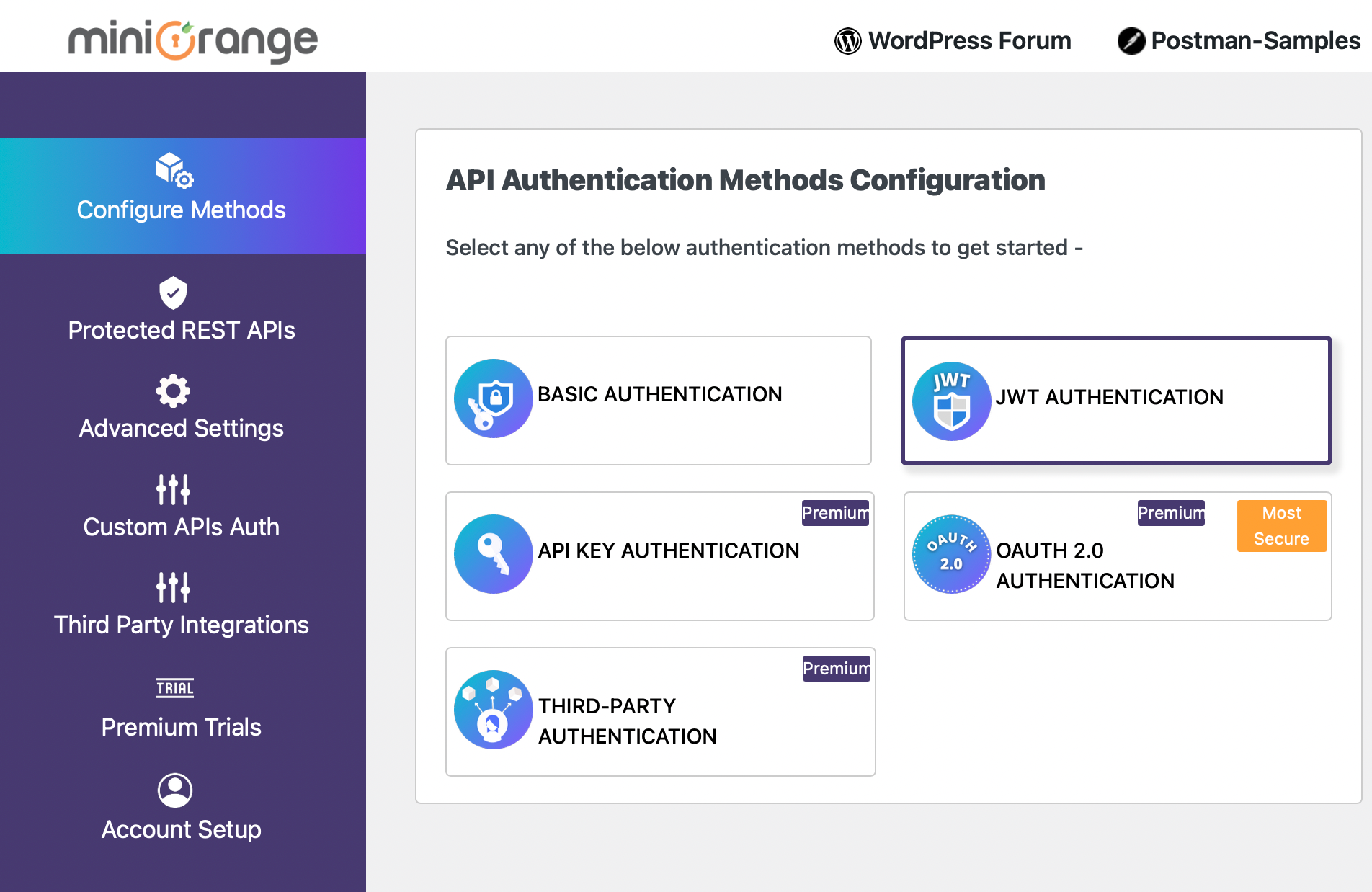Click the miniOrange logo

point(192,40)
